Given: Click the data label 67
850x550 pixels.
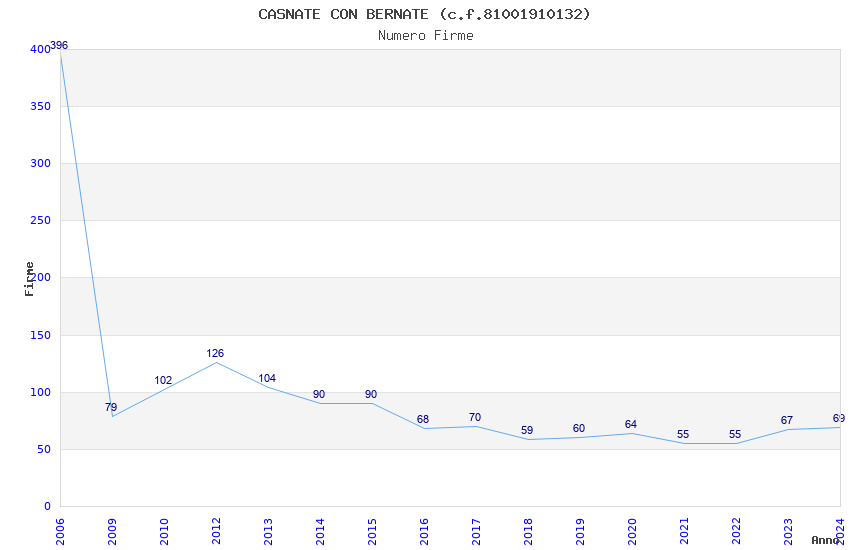Looking at the screenshot, I should coord(787,420).
